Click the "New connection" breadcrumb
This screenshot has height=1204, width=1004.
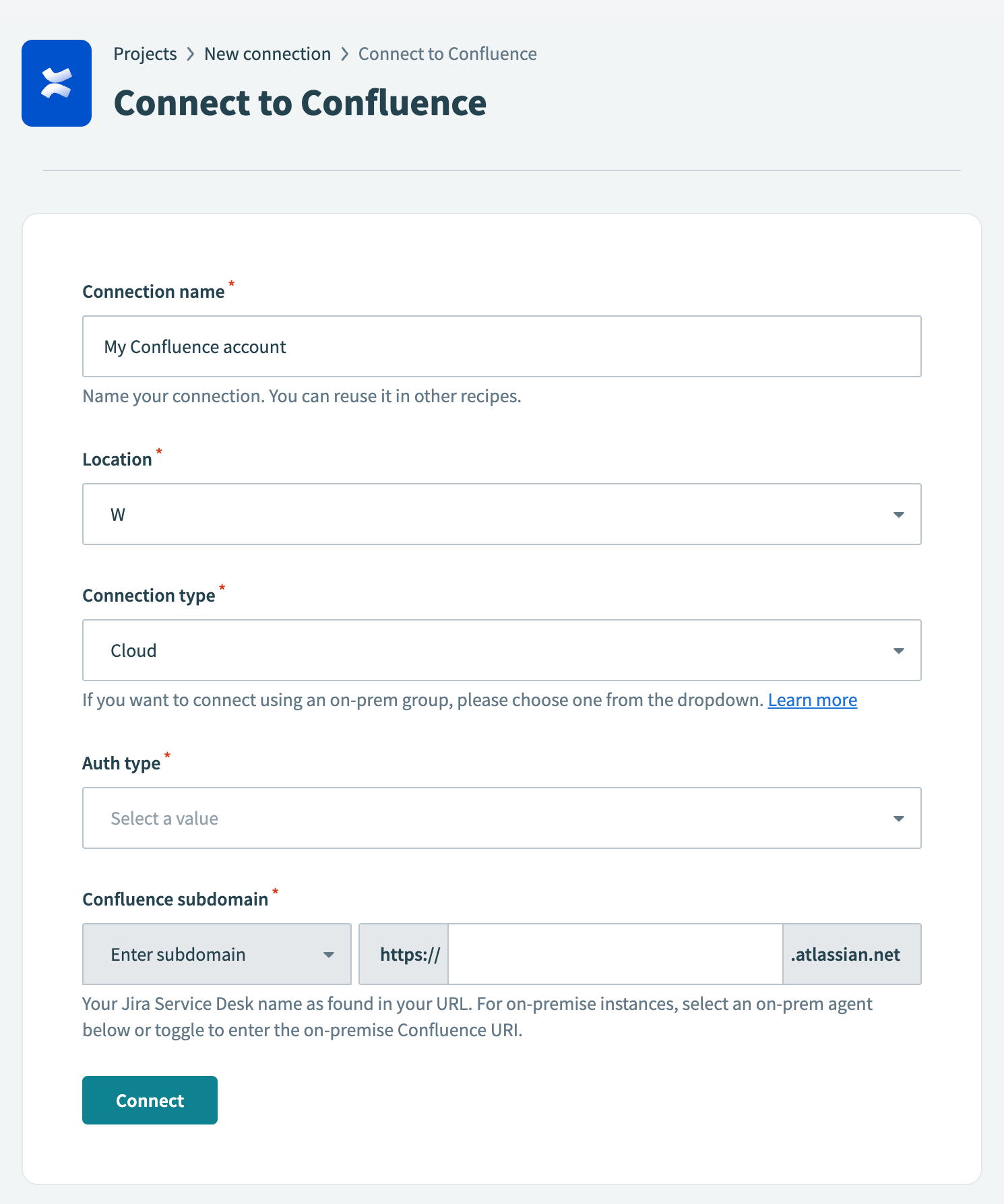pyautogui.click(x=268, y=53)
